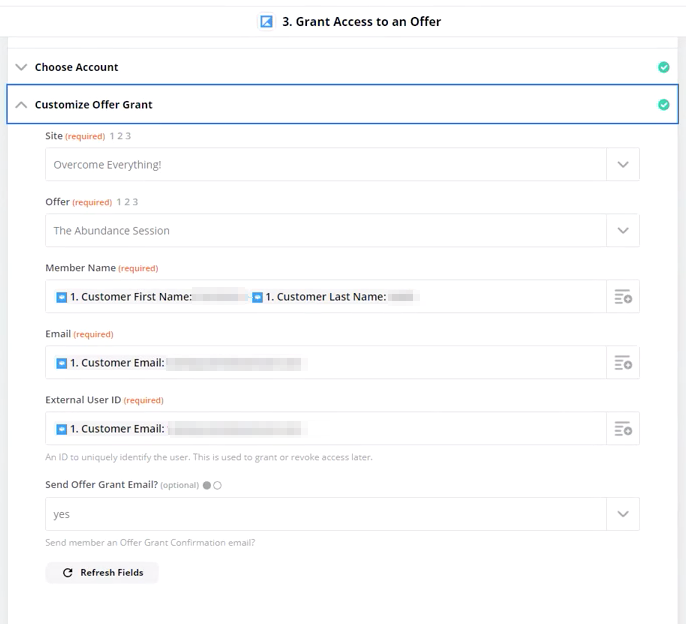
Task: Click the Choose Account green checkmark
Action: click(x=663, y=67)
